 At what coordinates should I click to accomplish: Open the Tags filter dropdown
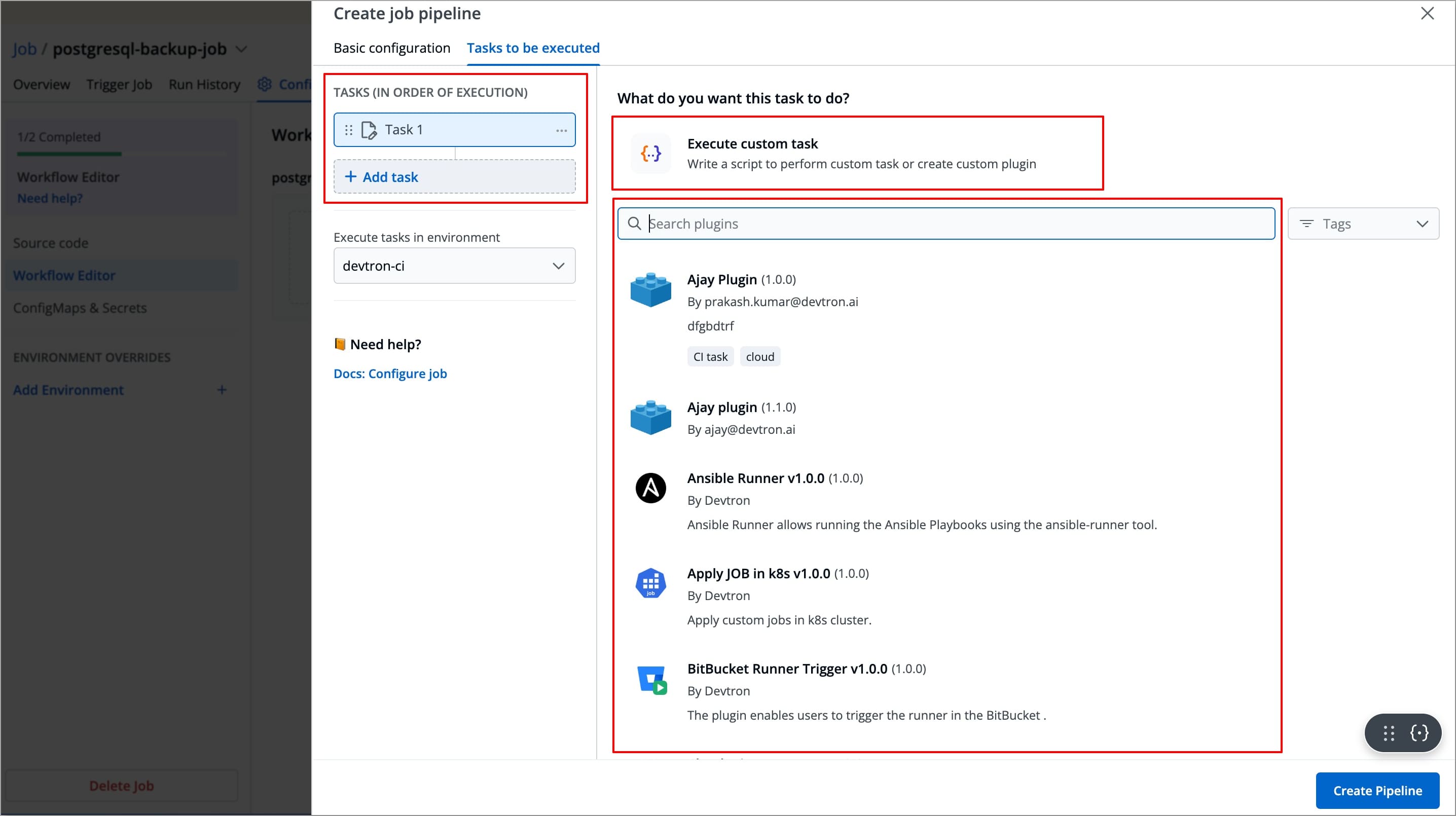coord(1363,224)
